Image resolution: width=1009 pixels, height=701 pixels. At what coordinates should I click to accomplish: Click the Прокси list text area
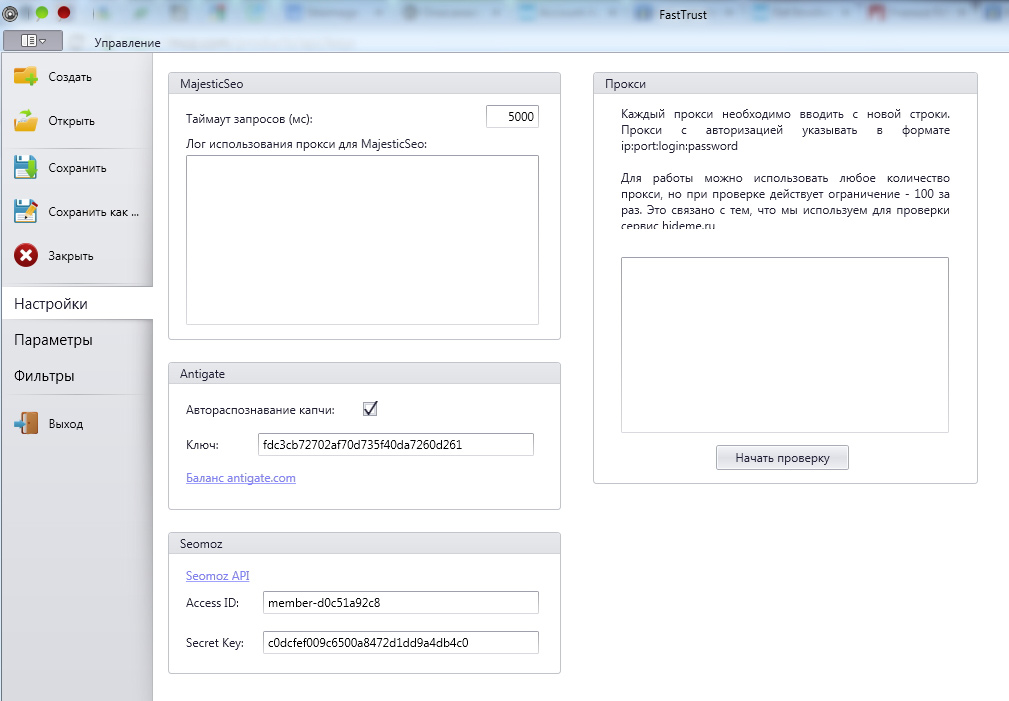tap(784, 345)
